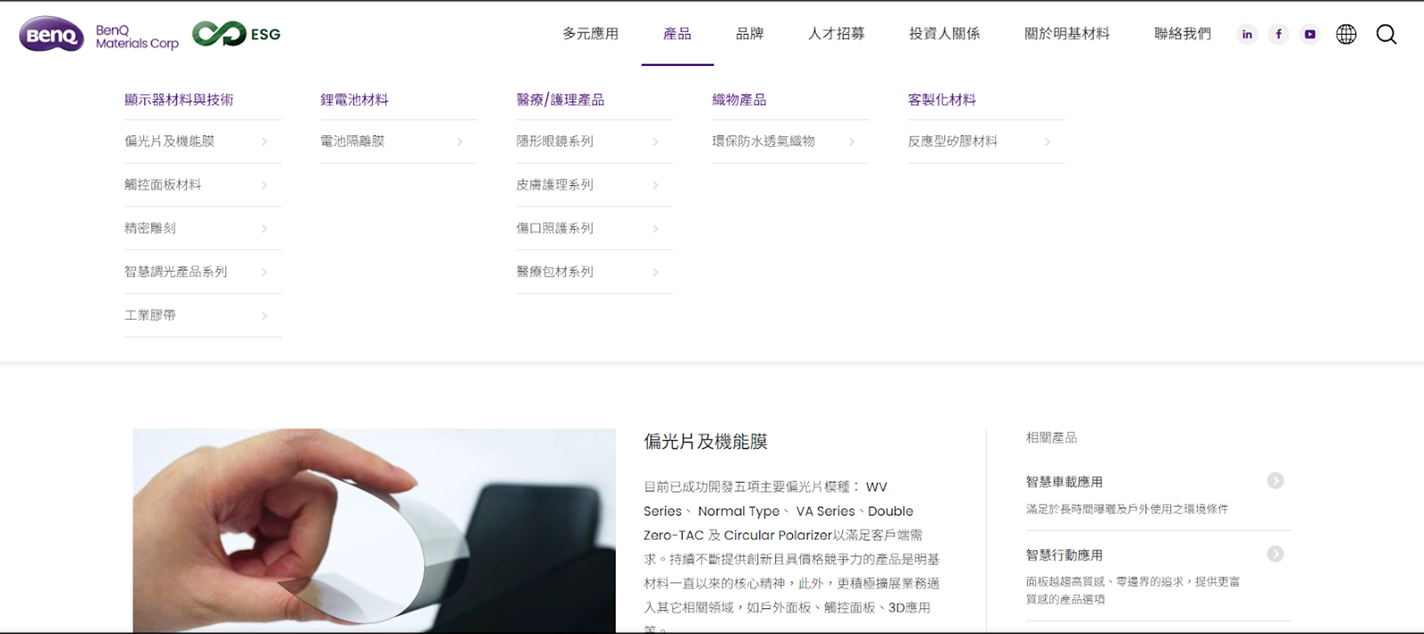The width and height of the screenshot is (1424, 634).
Task: Click the polarizer film product photo
Action: (374, 530)
